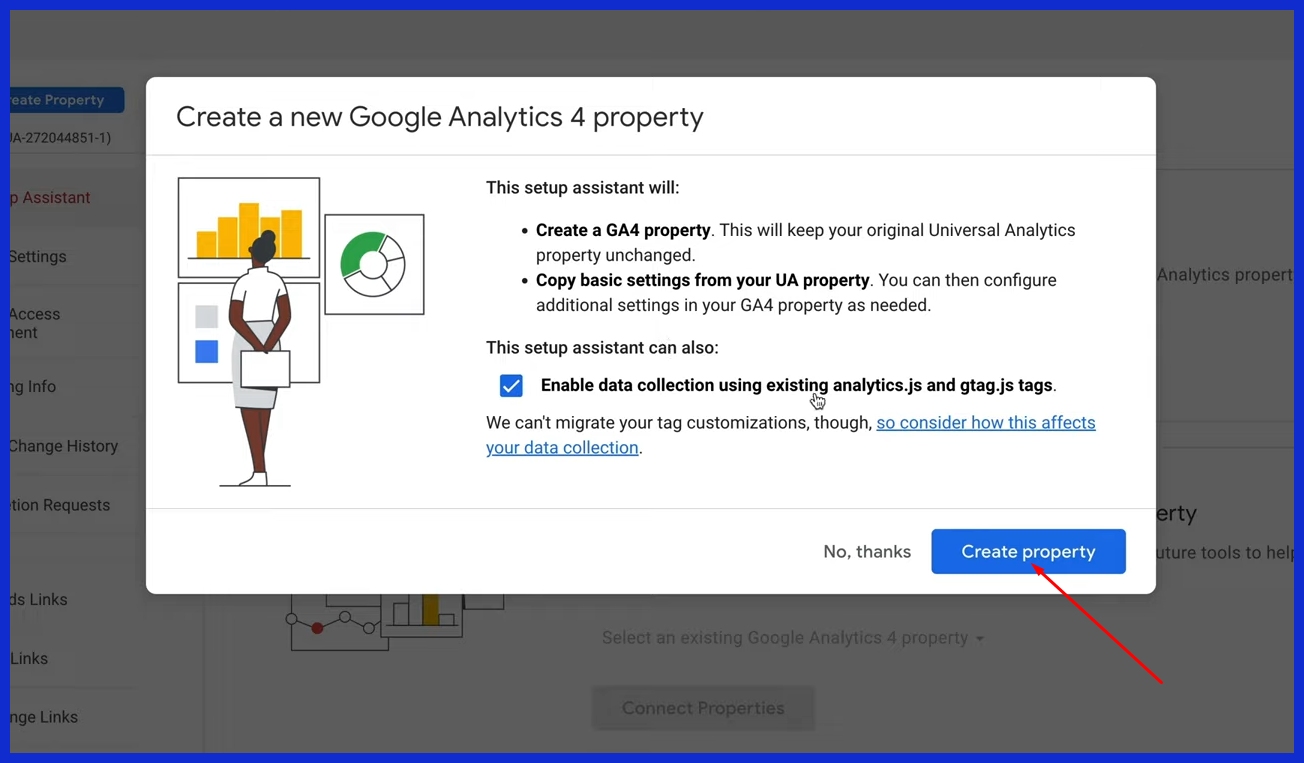Open Property Settings sidebar item
The image size is (1304, 763).
[40, 257]
